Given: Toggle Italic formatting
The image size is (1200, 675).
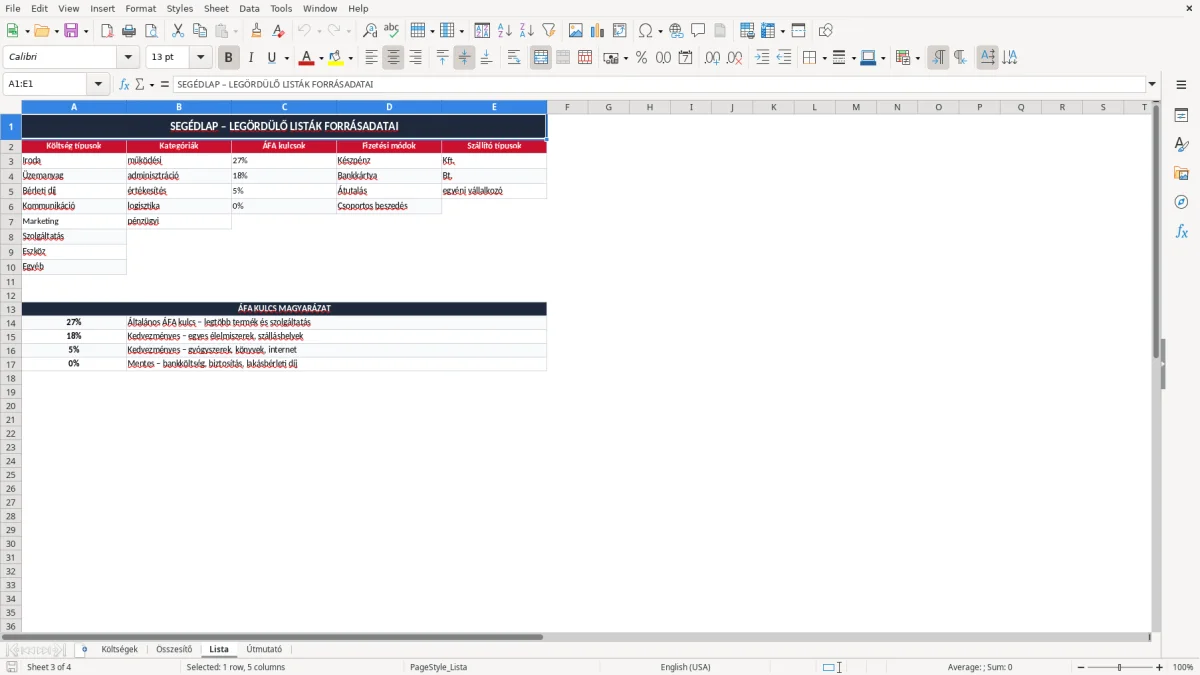Looking at the screenshot, I should (x=251, y=58).
